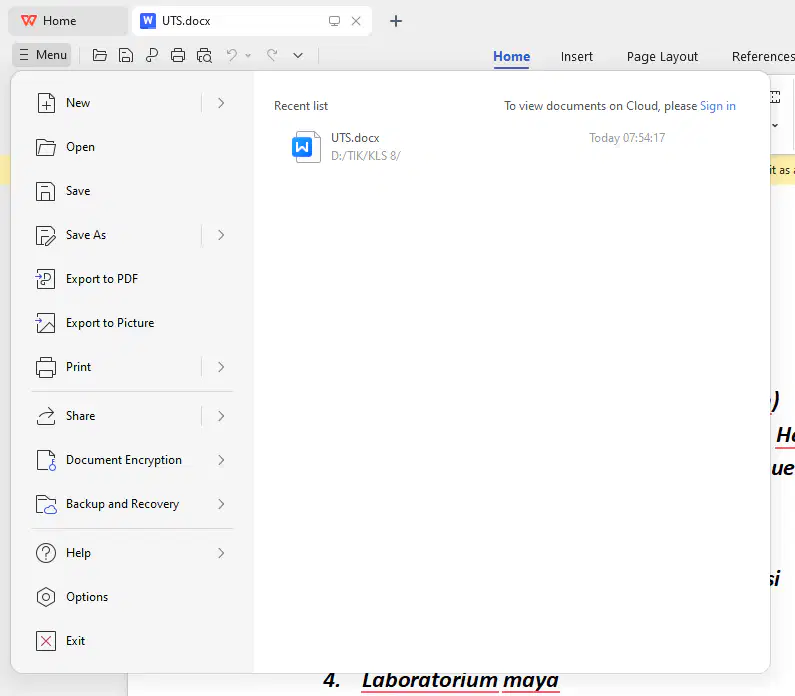Click the Undo toolbar icon

point(232,55)
